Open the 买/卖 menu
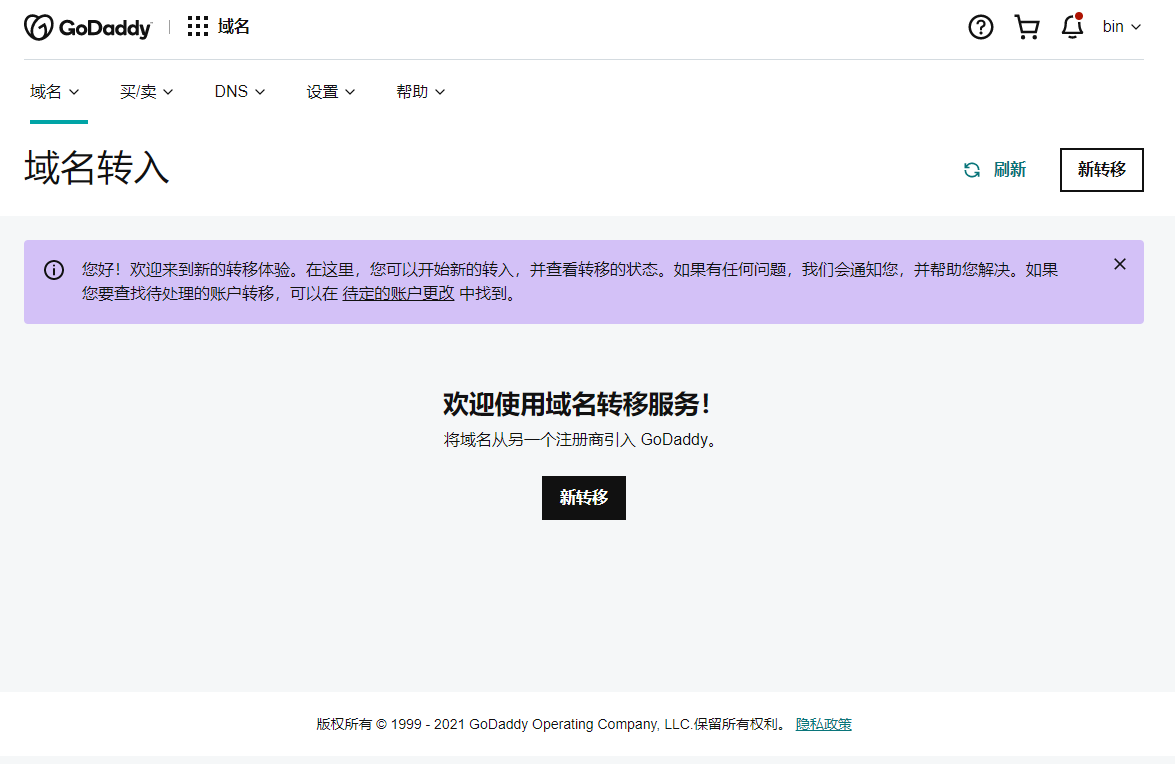The width and height of the screenshot is (1175, 764). pyautogui.click(x=146, y=91)
